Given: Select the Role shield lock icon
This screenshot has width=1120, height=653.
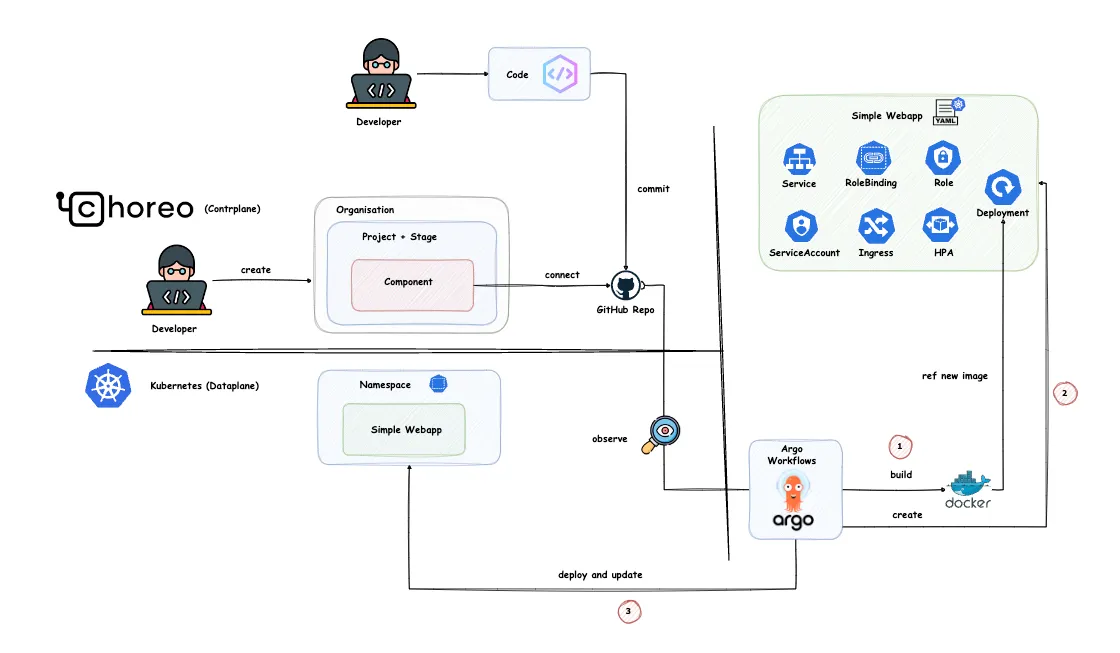Looking at the screenshot, I should (x=943, y=157).
